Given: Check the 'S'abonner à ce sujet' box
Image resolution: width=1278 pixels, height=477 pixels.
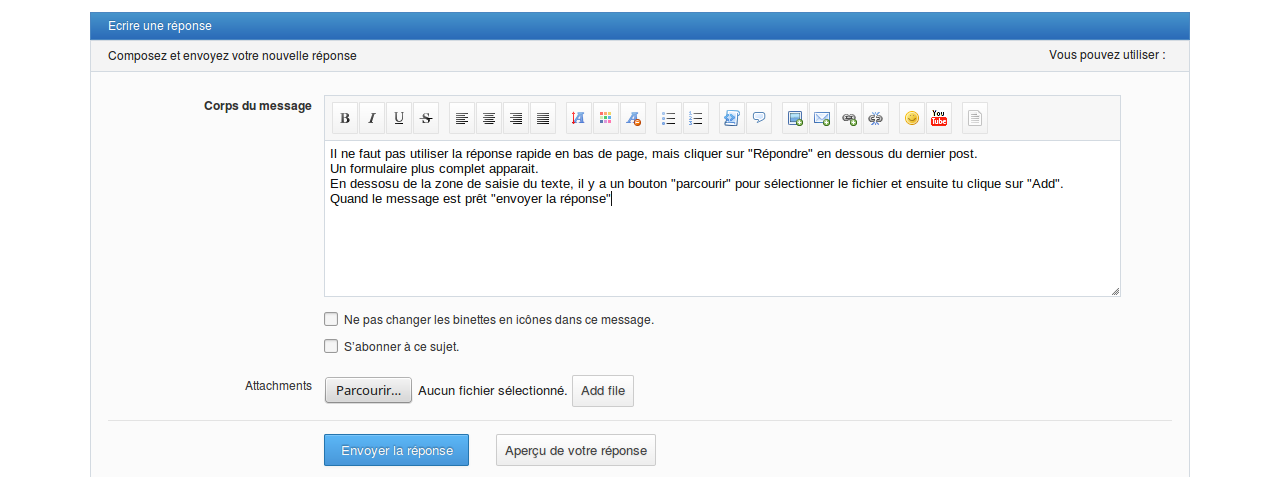Looking at the screenshot, I should click(x=331, y=347).
